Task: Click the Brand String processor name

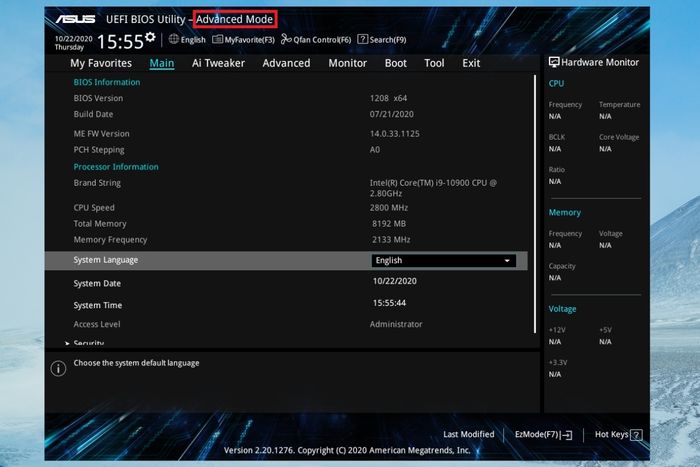Action: click(433, 188)
